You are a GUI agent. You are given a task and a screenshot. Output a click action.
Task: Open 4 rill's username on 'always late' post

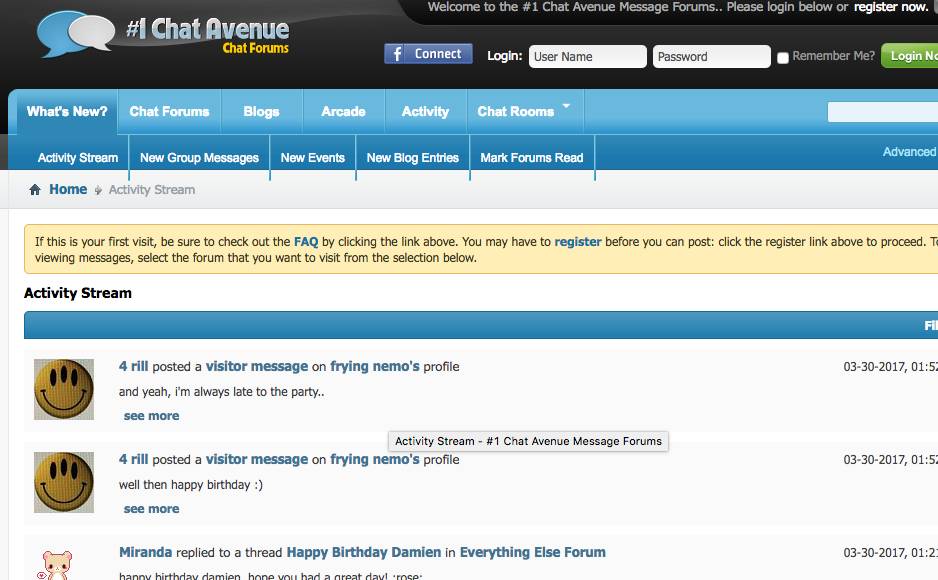133,367
